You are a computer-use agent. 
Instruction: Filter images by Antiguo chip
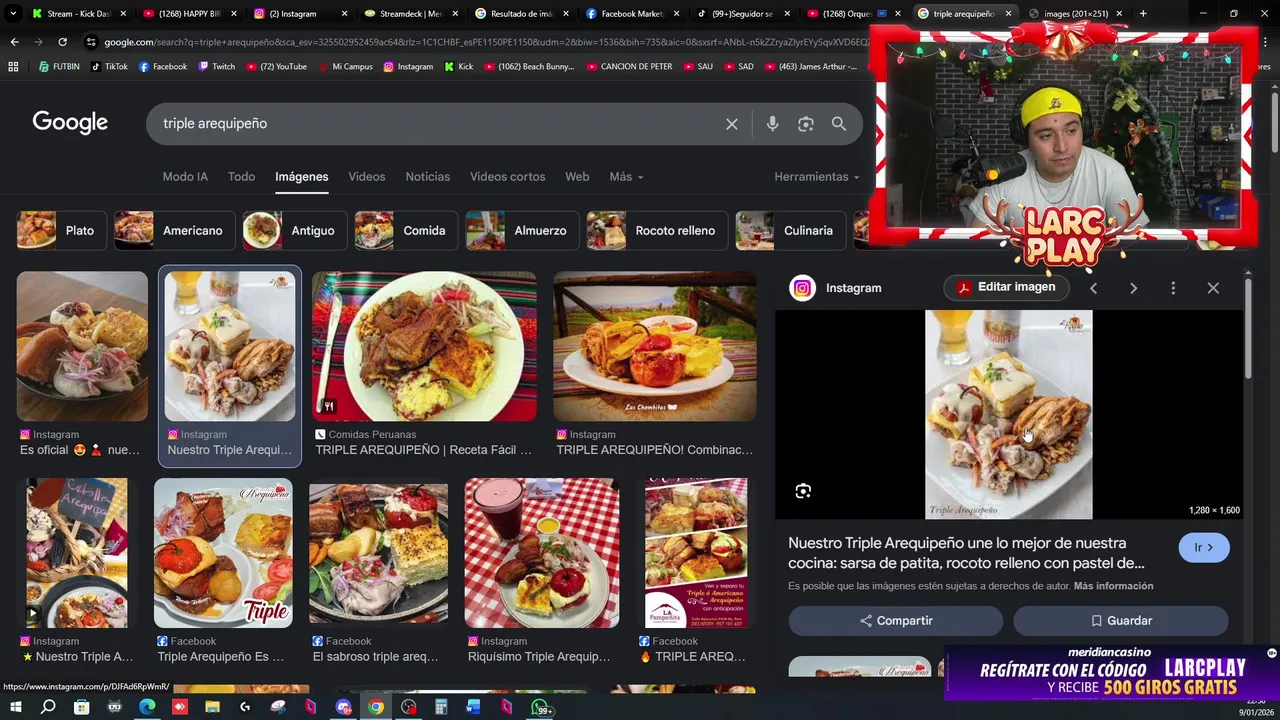[x=294, y=231]
